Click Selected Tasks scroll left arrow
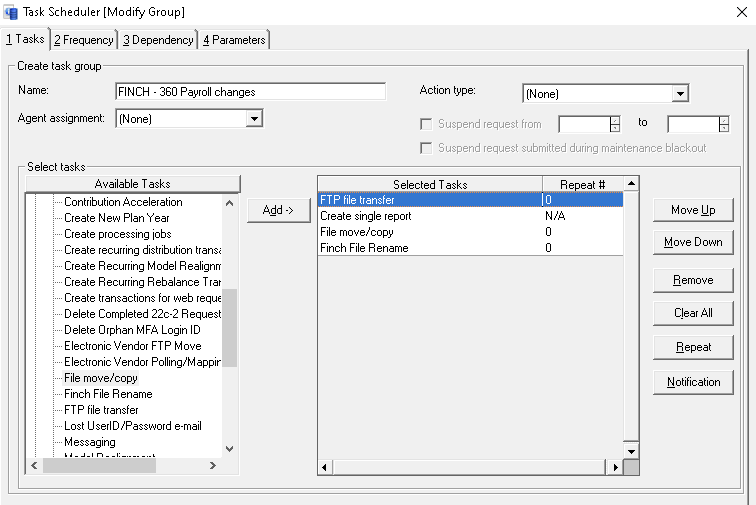 click(324, 467)
